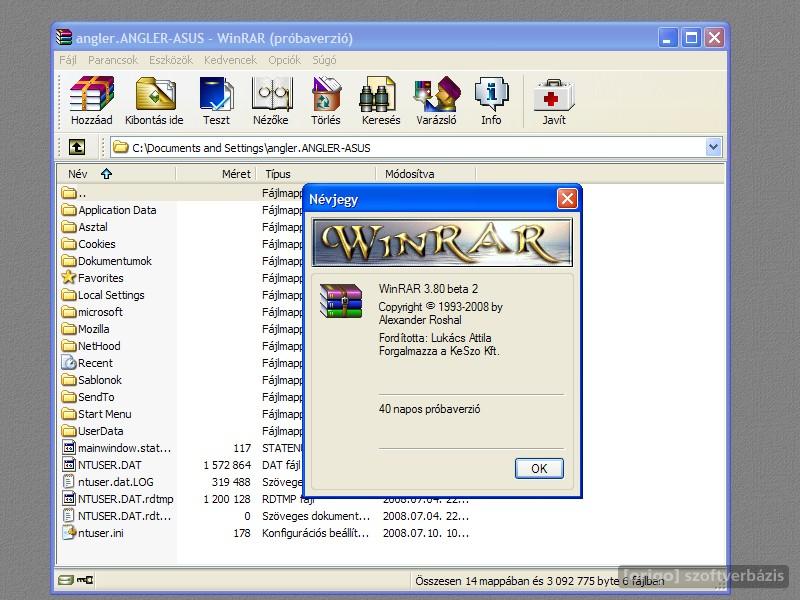
Task: Select the Cookies folder
Action: click(x=89, y=244)
